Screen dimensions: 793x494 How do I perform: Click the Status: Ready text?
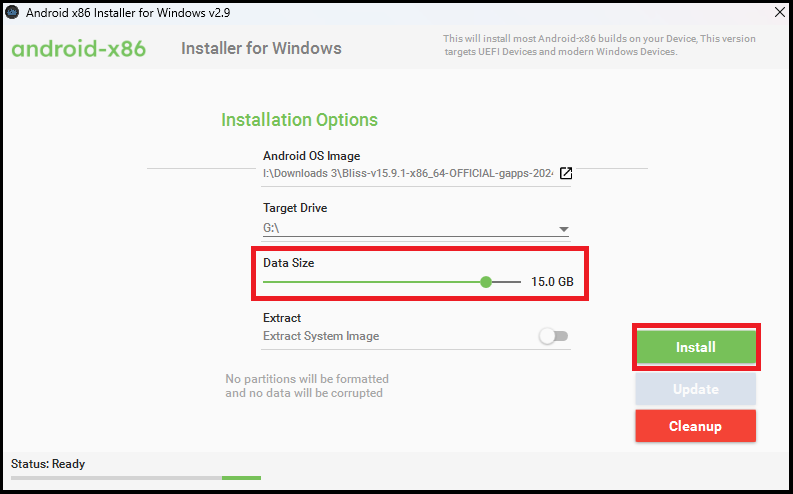click(48, 464)
